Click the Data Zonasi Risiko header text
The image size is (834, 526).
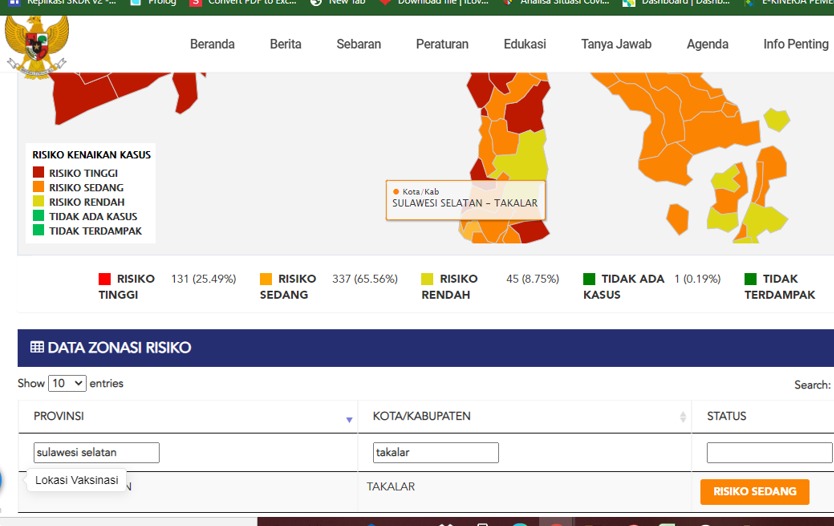[119, 347]
